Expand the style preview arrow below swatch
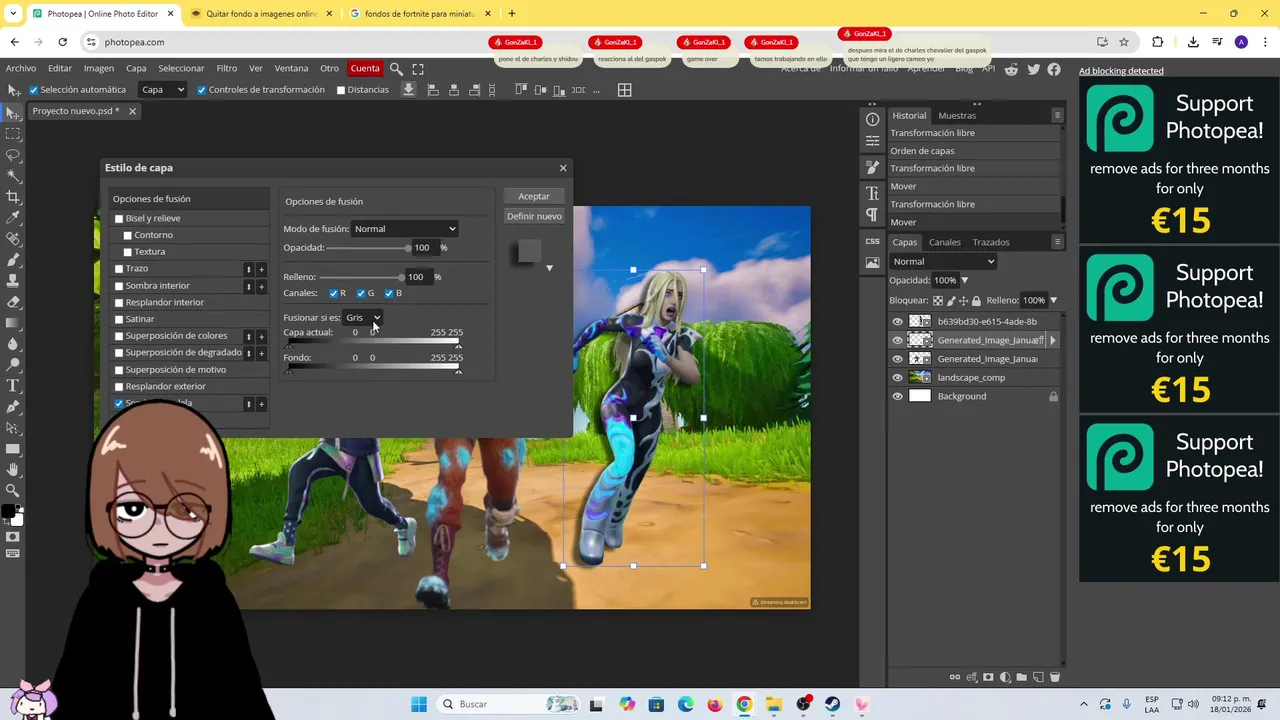This screenshot has width=1280, height=720. coord(549,268)
